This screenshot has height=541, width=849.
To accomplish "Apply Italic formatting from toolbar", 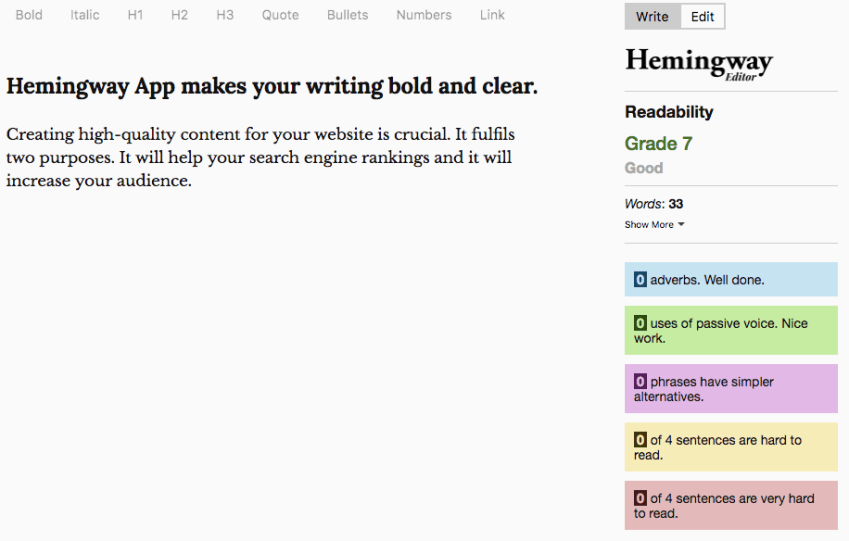I will tap(85, 15).
